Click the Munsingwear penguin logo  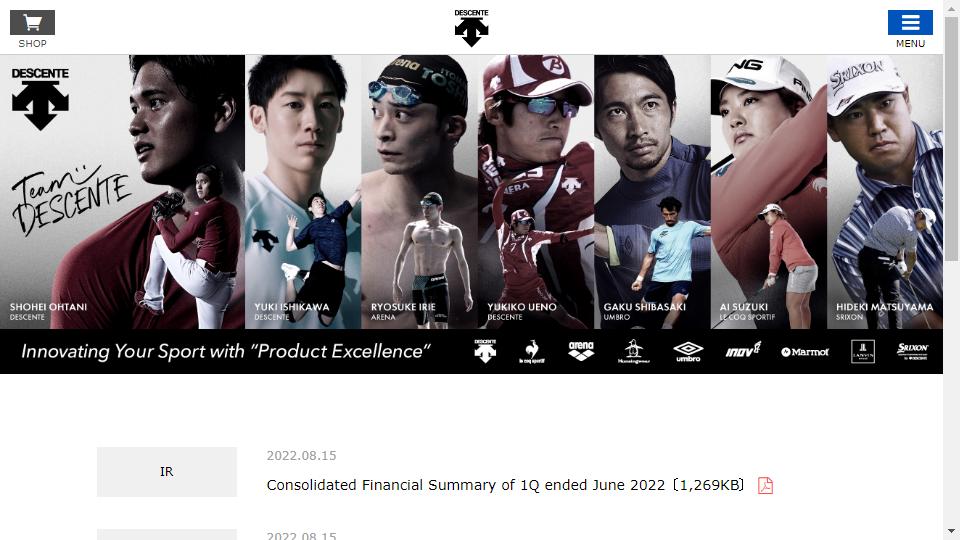tap(634, 351)
